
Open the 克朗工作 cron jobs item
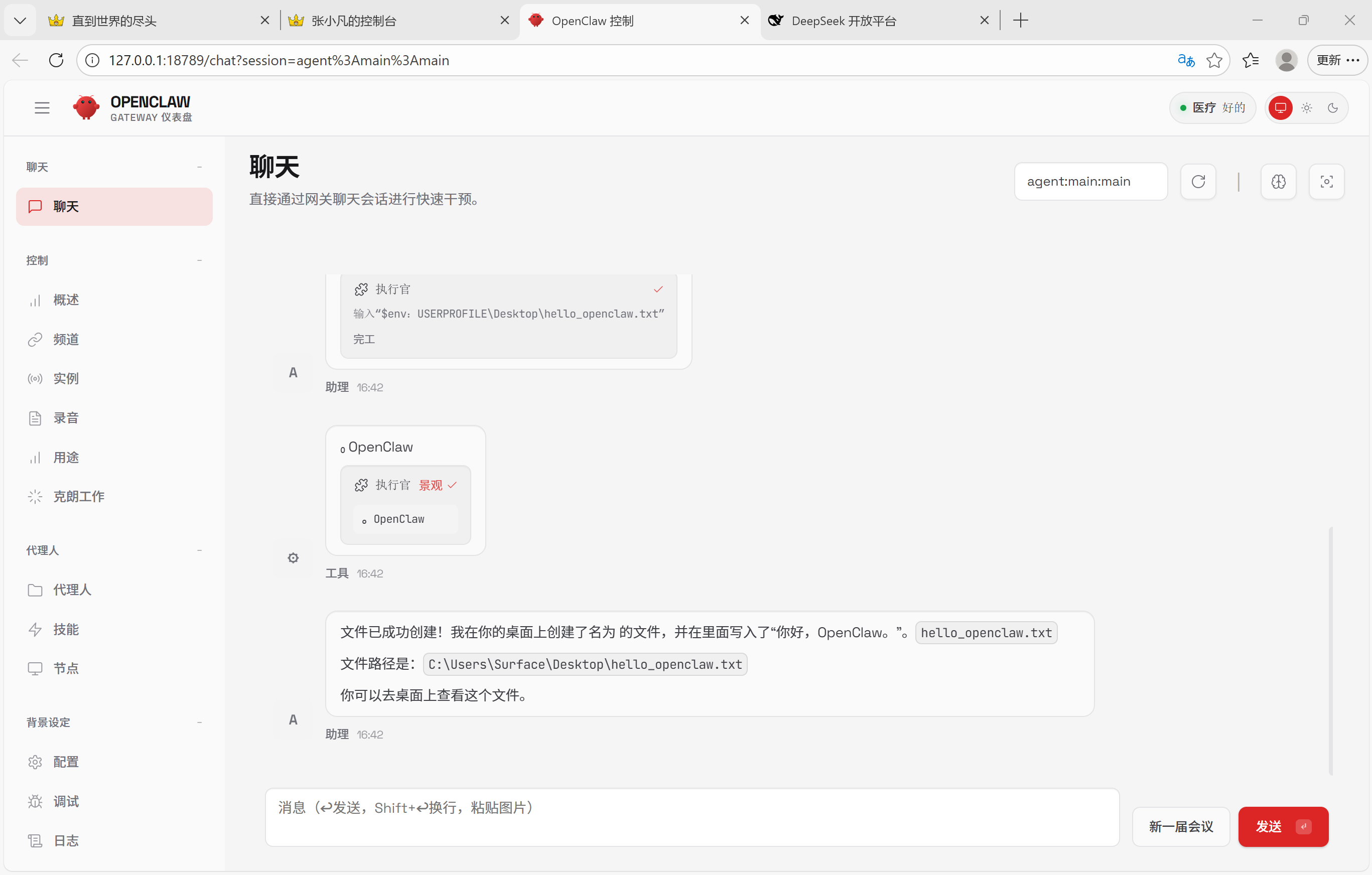click(78, 497)
